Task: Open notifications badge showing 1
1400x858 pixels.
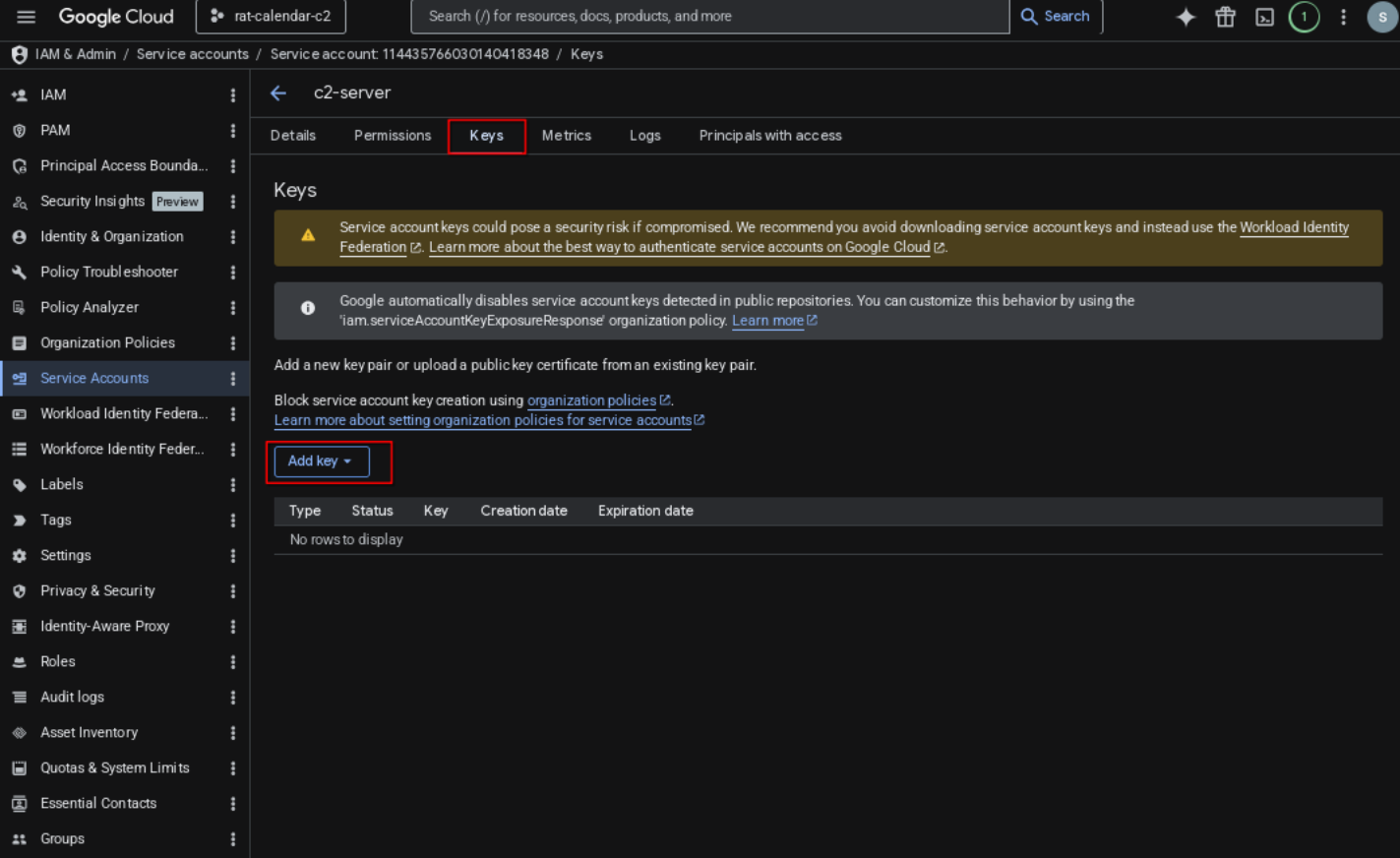Action: (x=1304, y=17)
